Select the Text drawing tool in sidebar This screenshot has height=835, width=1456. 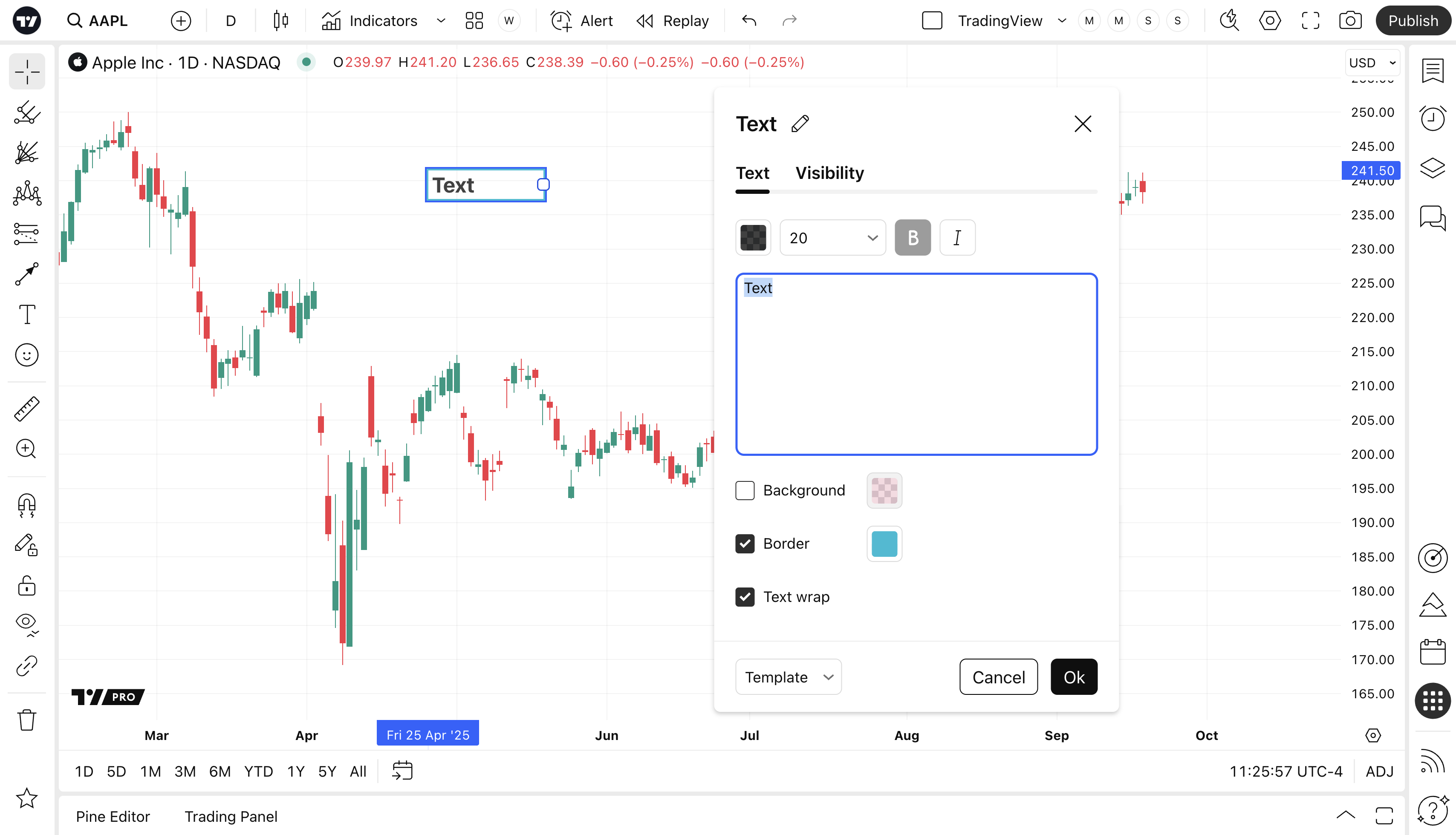pyautogui.click(x=26, y=314)
